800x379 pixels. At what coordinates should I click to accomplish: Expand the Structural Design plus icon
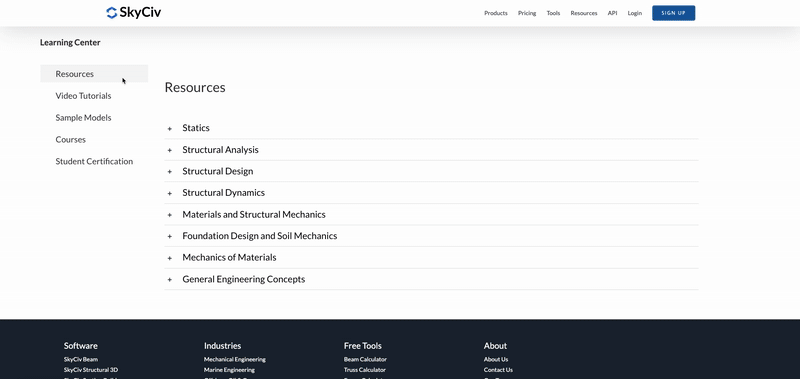click(170, 172)
